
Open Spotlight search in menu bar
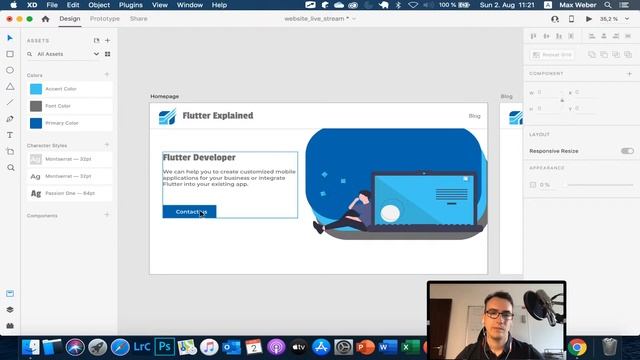pos(608,5)
